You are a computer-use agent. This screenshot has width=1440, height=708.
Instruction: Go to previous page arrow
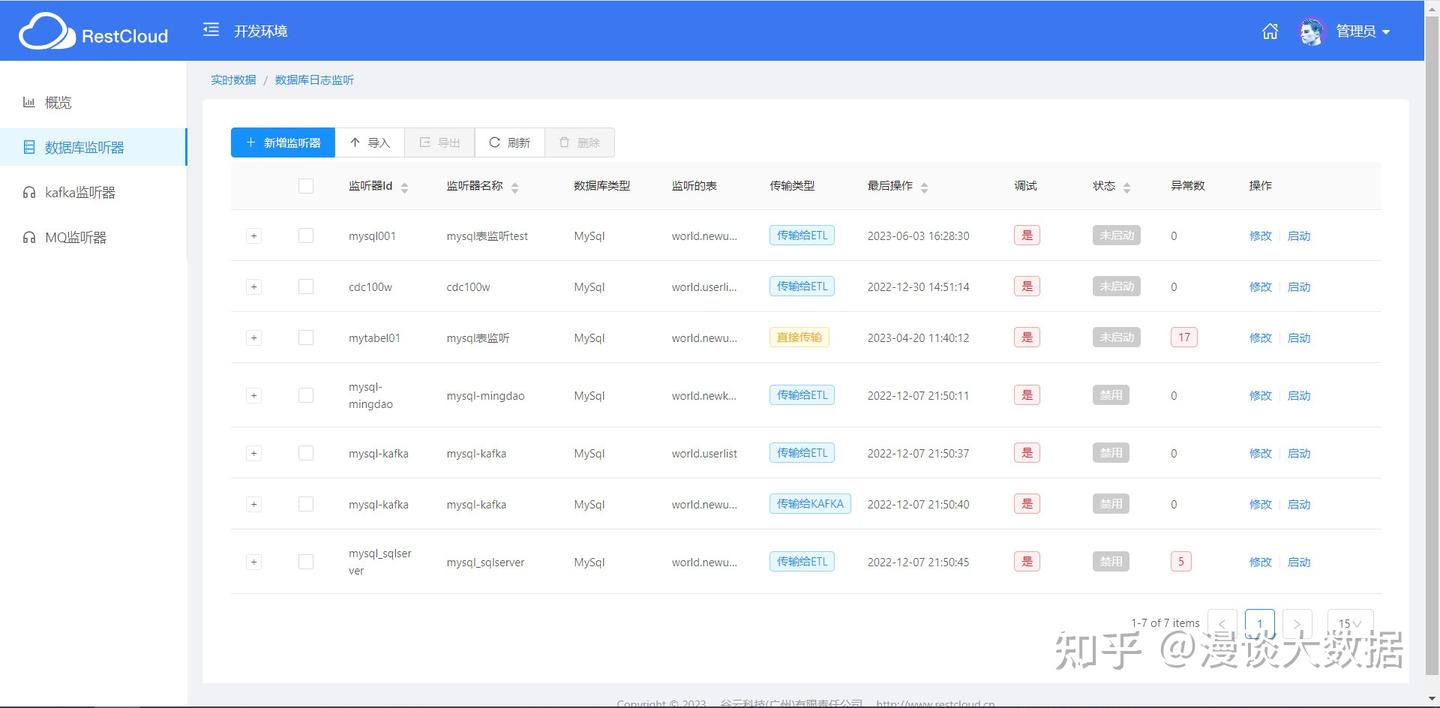1222,624
